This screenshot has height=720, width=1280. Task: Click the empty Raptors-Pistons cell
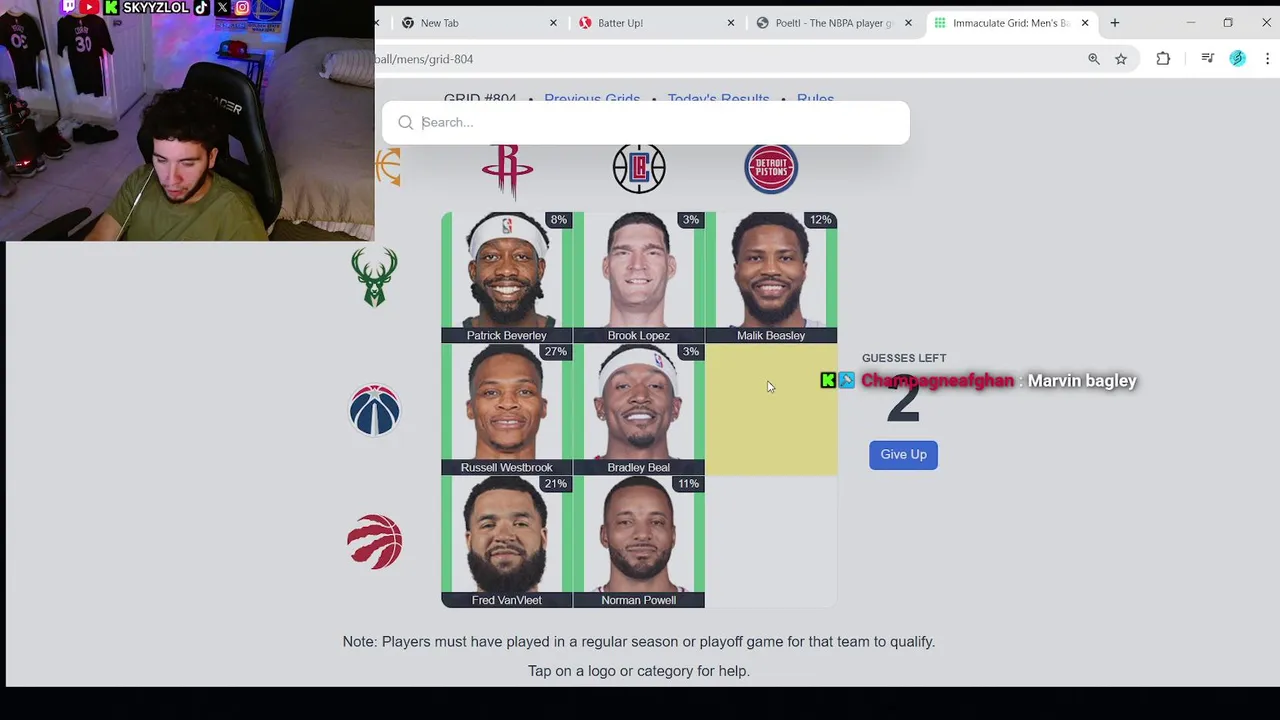pyautogui.click(x=771, y=542)
